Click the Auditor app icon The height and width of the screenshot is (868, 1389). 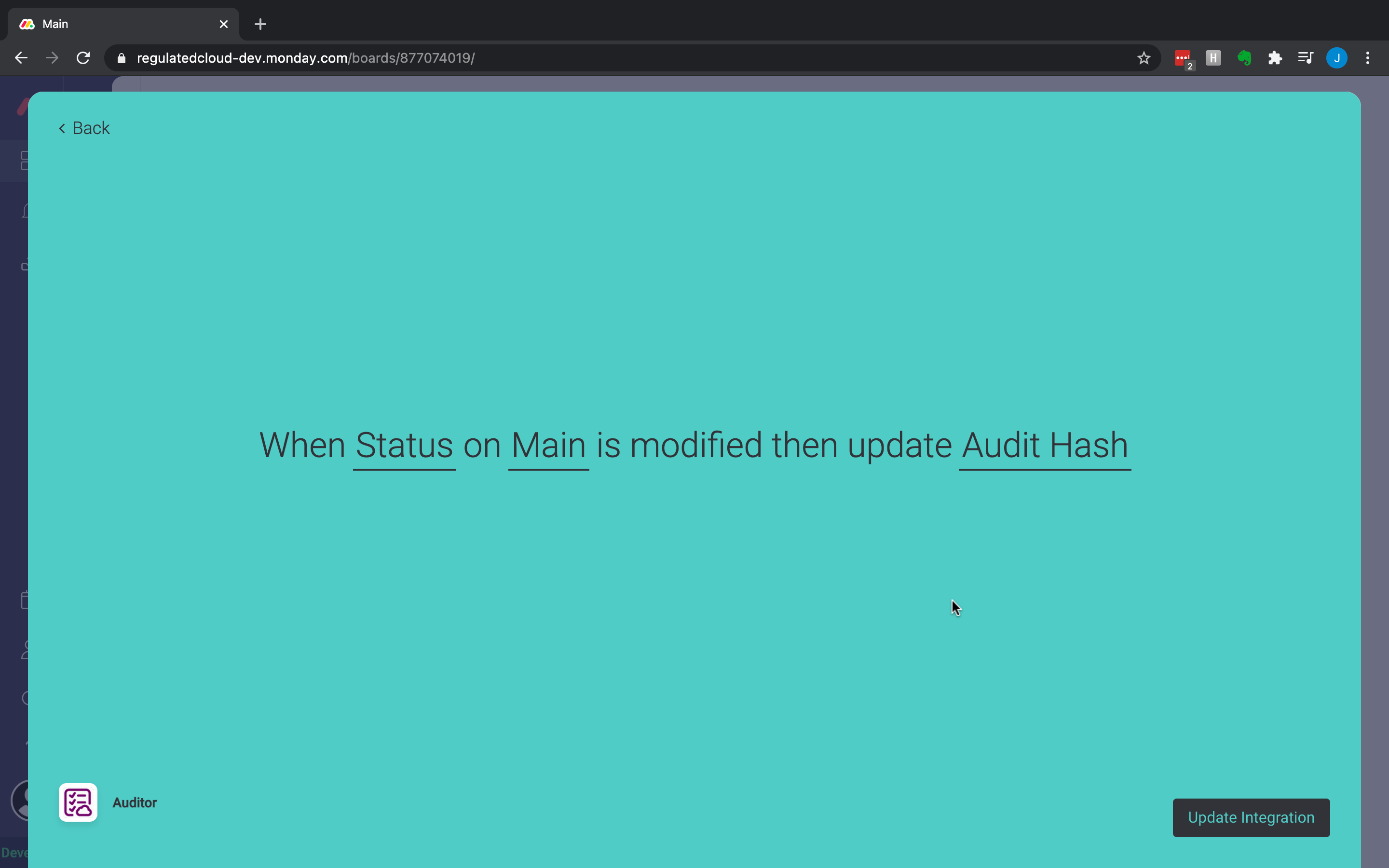point(78,802)
